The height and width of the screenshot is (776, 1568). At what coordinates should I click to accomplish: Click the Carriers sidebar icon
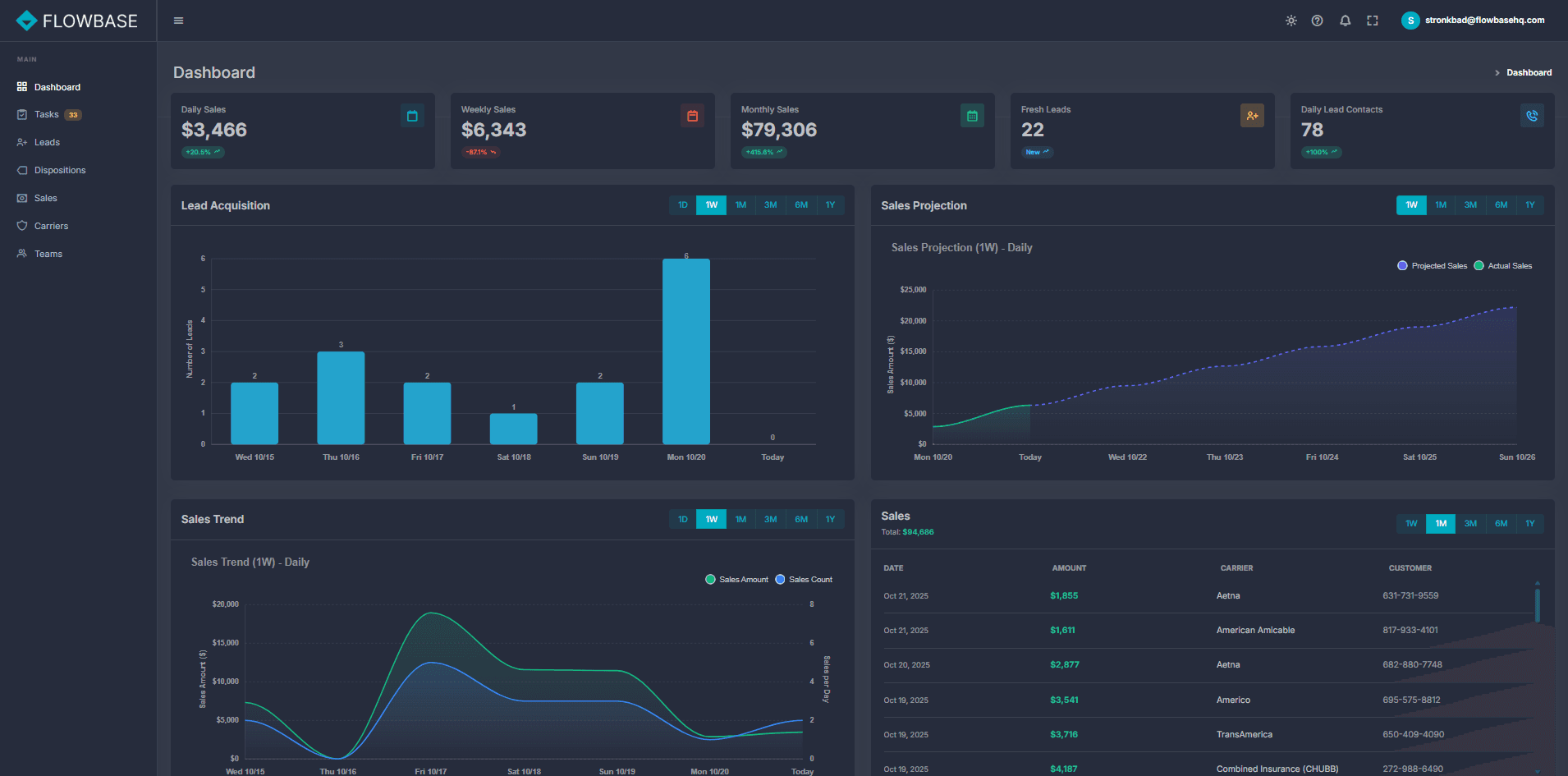pyautogui.click(x=21, y=226)
